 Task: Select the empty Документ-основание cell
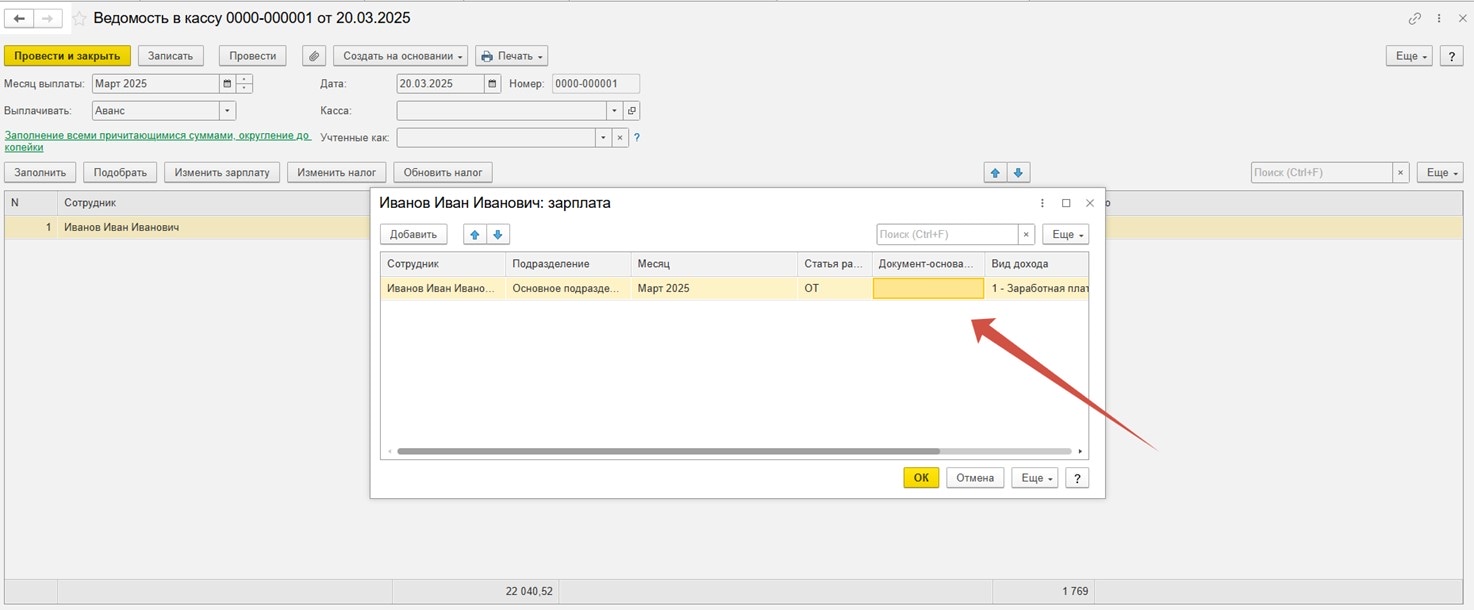[928, 289]
